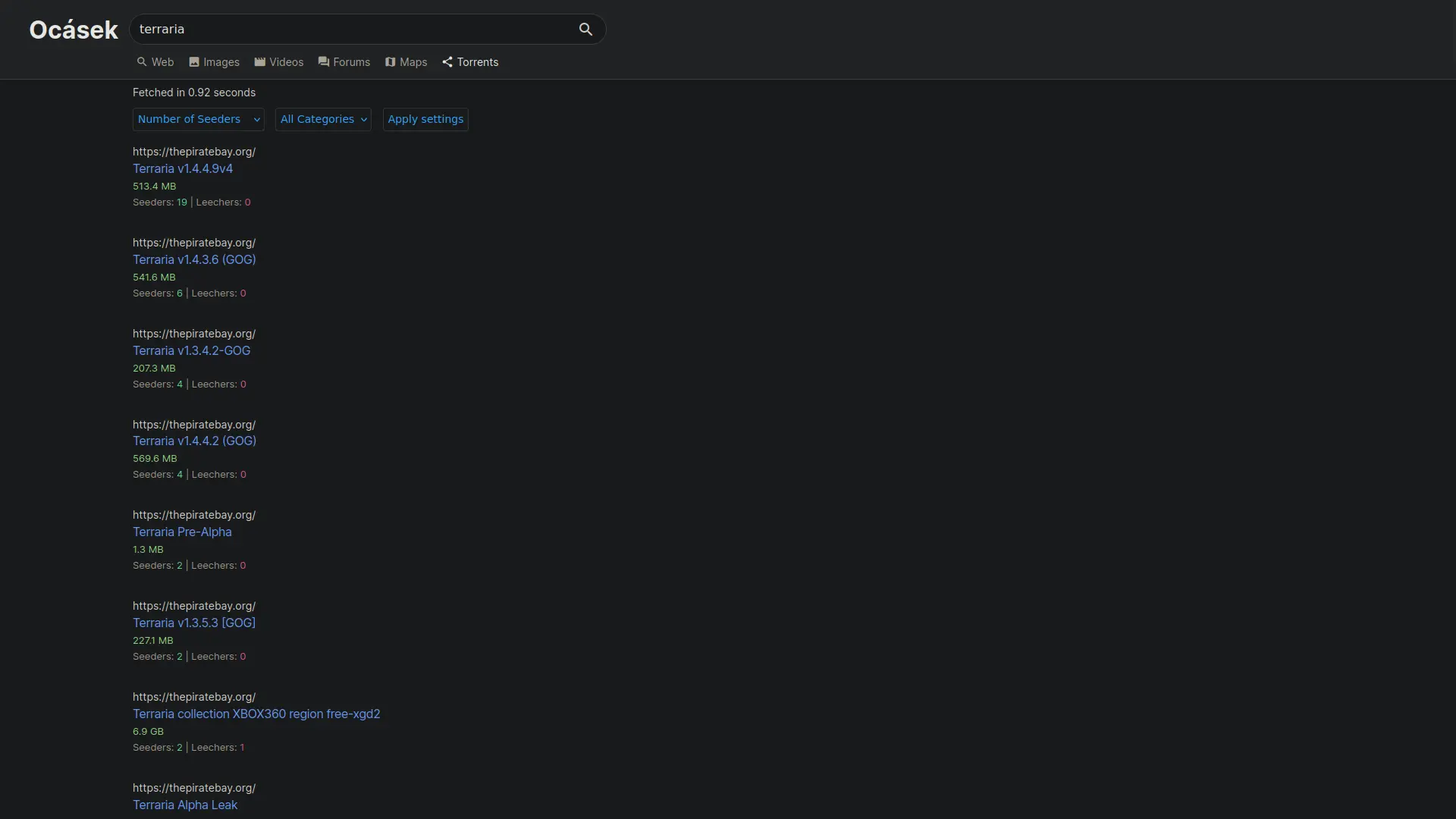1456x819 pixels.
Task: Click the Ocásek logo
Action: (74, 30)
